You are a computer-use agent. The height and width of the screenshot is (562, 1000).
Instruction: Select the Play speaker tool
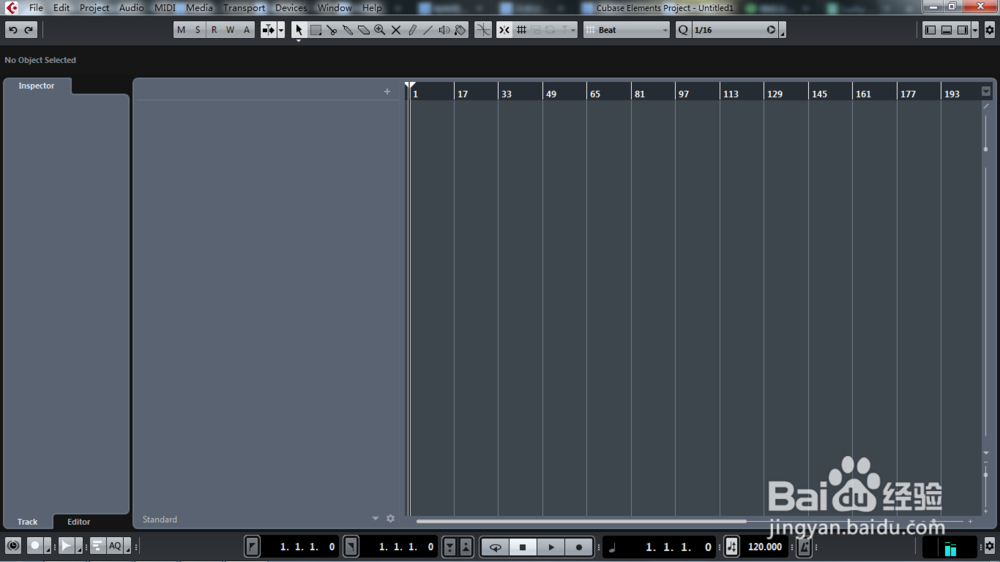click(x=444, y=30)
